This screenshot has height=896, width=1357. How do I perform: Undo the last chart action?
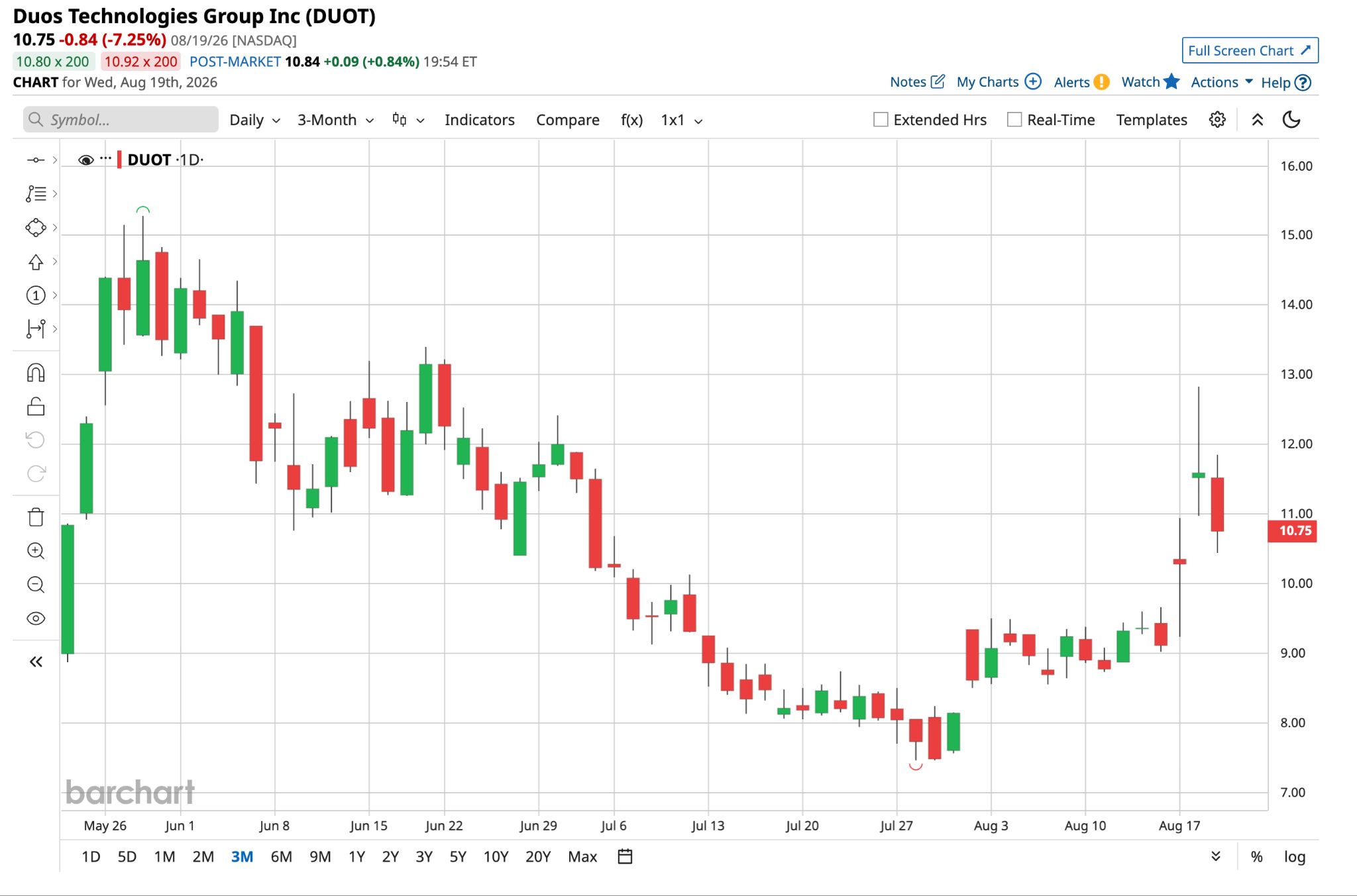coord(36,440)
